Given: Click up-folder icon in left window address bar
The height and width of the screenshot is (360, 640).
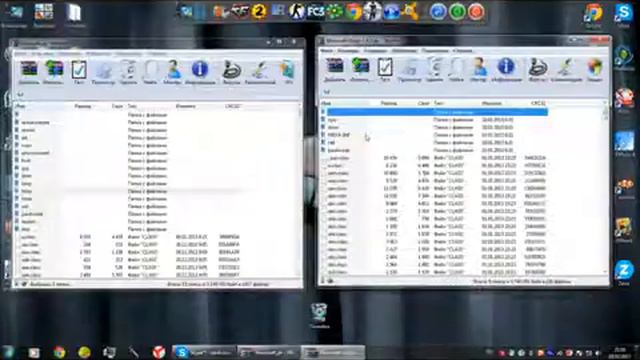Looking at the screenshot, I should (20, 94).
